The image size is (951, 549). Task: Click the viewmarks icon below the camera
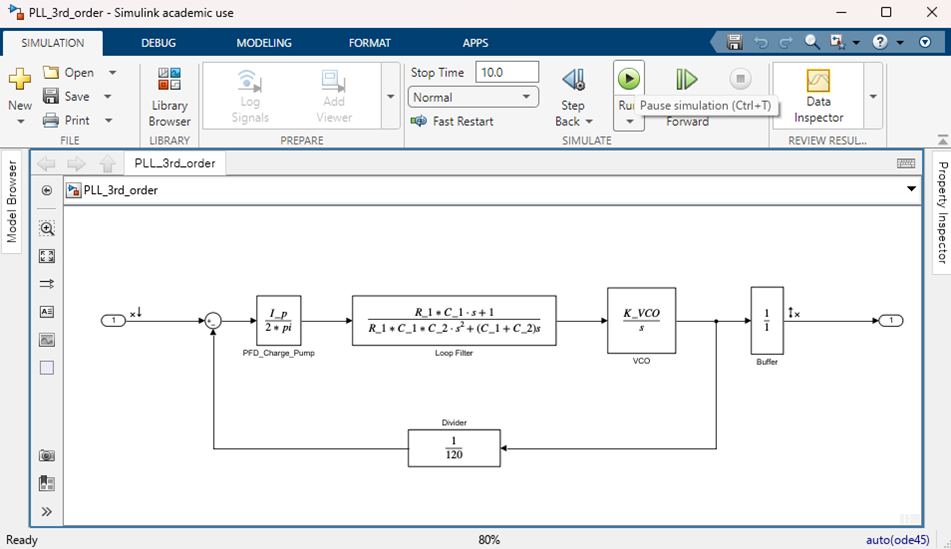[47, 483]
